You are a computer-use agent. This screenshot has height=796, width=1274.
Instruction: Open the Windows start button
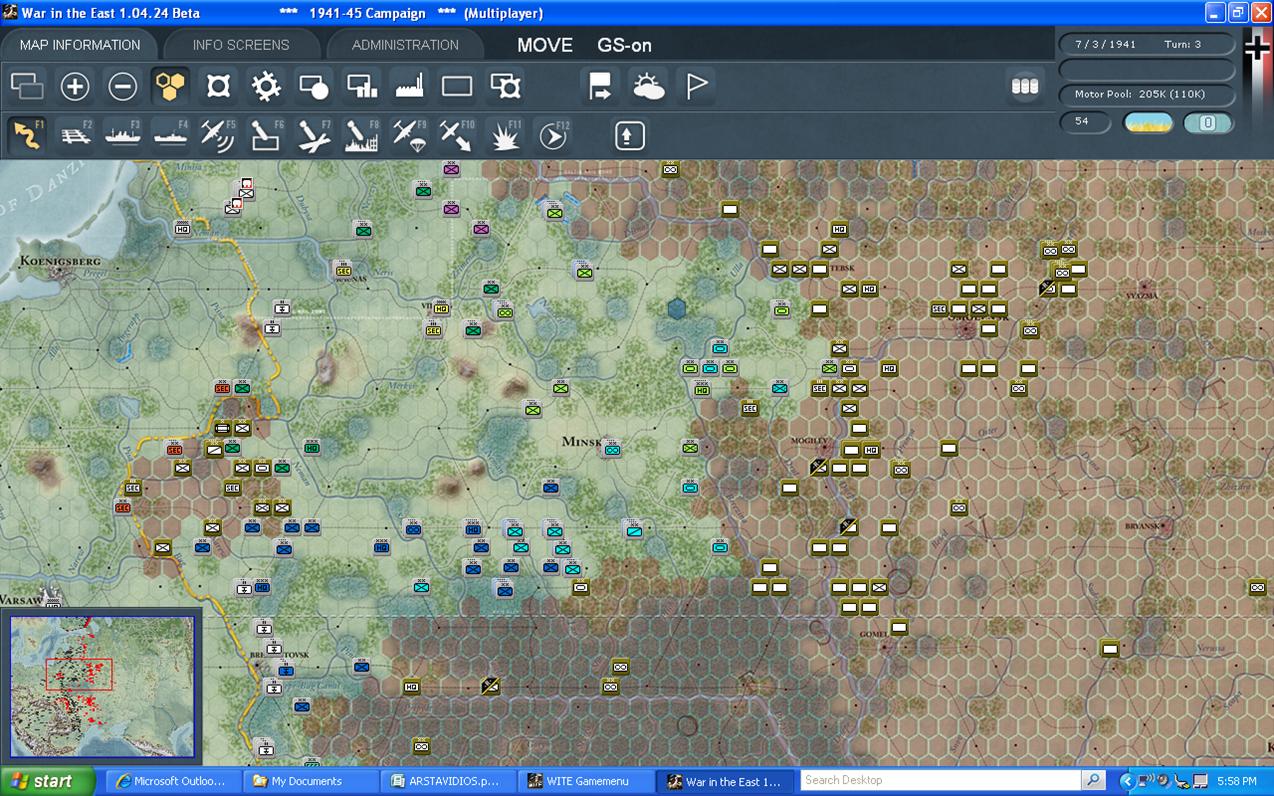47,781
